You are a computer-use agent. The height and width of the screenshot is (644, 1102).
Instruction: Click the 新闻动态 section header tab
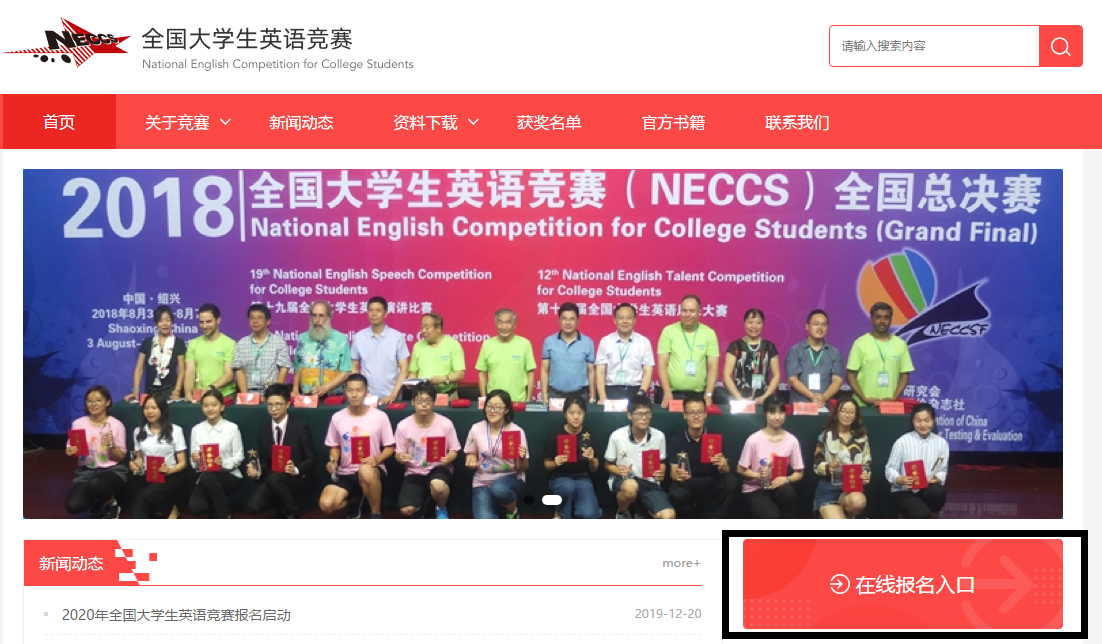tap(71, 563)
